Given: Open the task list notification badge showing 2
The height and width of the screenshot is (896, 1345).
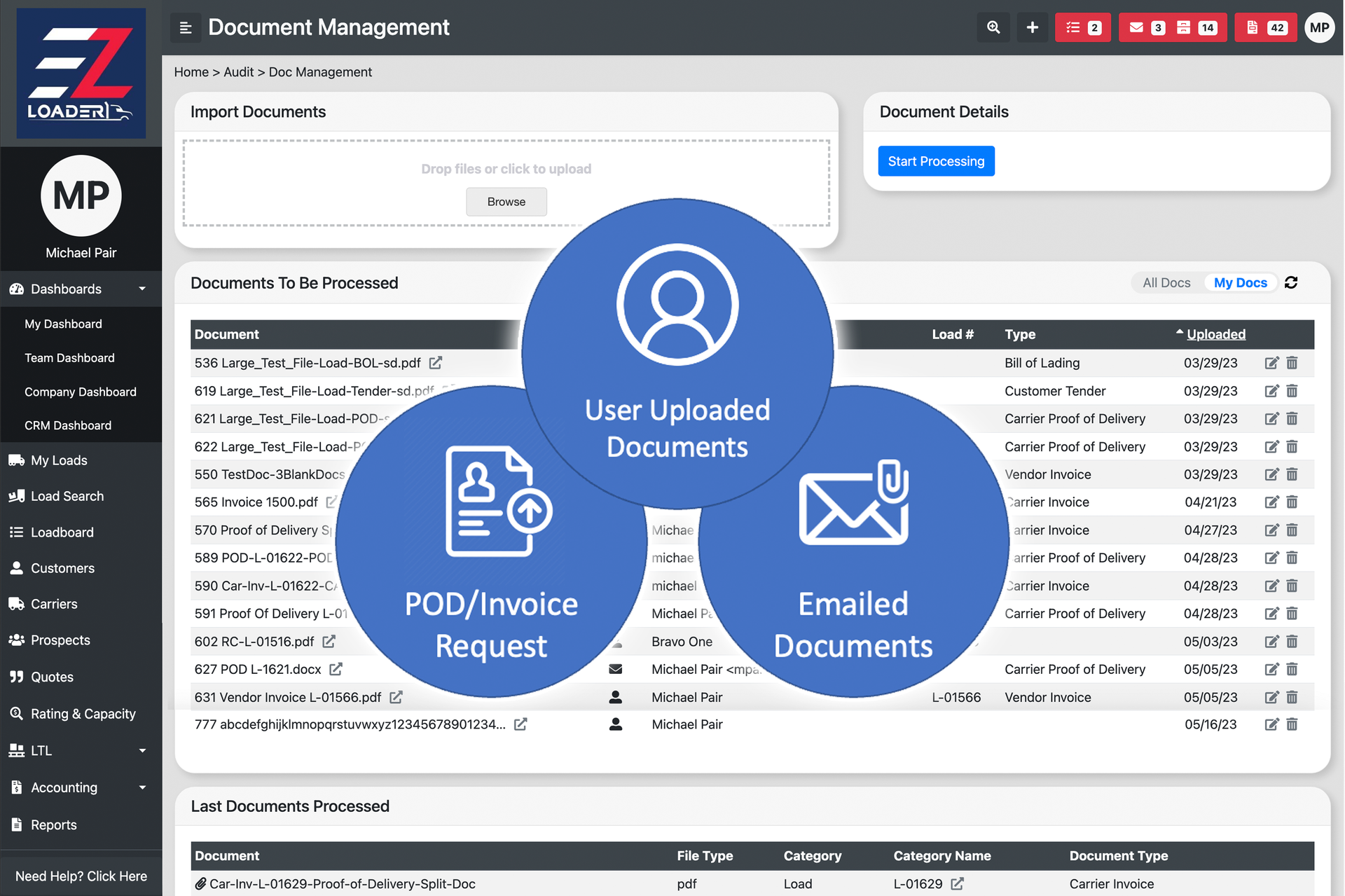Looking at the screenshot, I should click(x=1082, y=28).
